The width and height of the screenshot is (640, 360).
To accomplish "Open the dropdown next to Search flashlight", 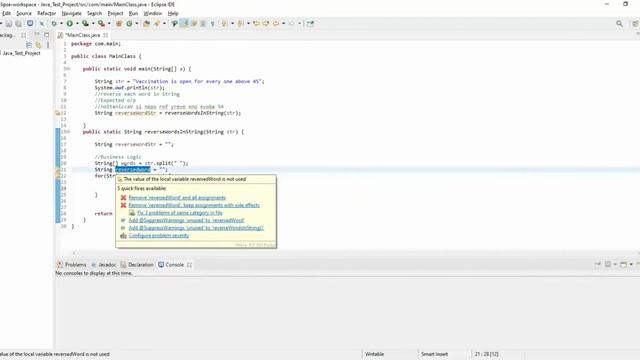I will pos(164,24).
